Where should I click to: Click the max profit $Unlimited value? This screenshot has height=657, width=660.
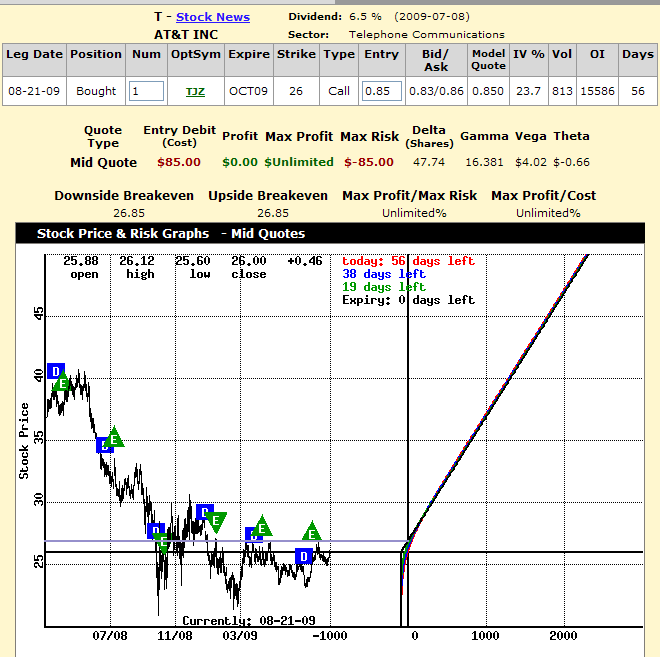pyautogui.click(x=299, y=162)
